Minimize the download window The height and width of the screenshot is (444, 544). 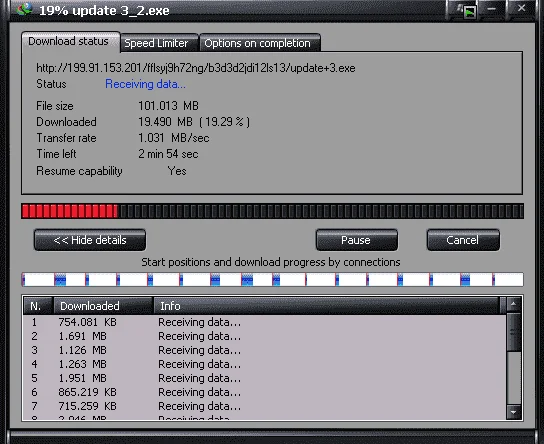491,9
